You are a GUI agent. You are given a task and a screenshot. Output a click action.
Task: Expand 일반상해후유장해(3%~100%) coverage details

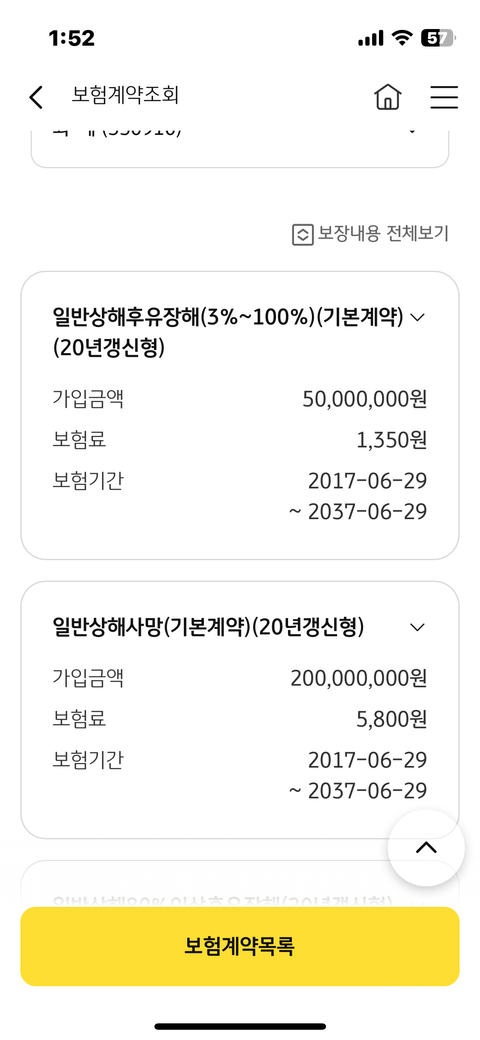417,317
